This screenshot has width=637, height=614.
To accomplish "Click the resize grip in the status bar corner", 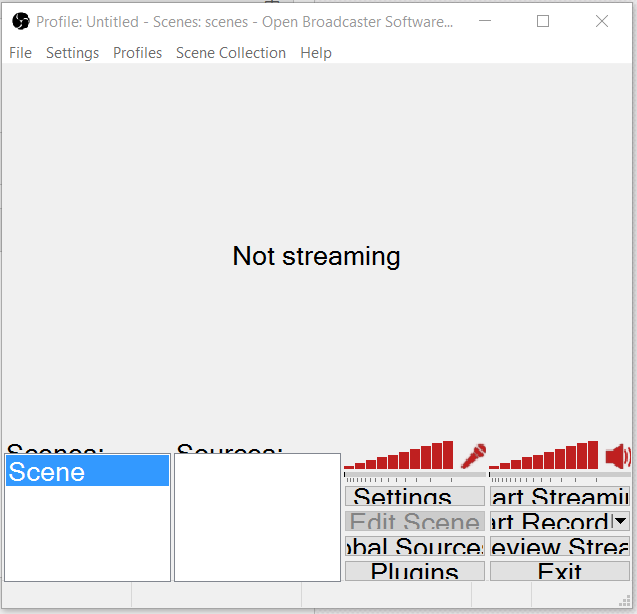I will (x=625, y=601).
